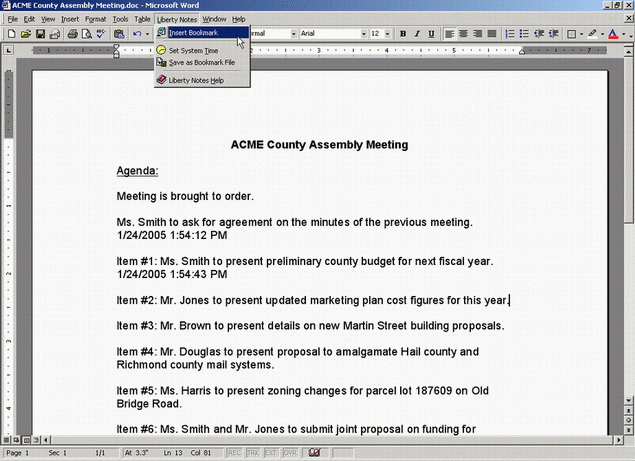Screen dimensions: 635x461
Task: Open the Tools menu
Action: (x=120, y=19)
